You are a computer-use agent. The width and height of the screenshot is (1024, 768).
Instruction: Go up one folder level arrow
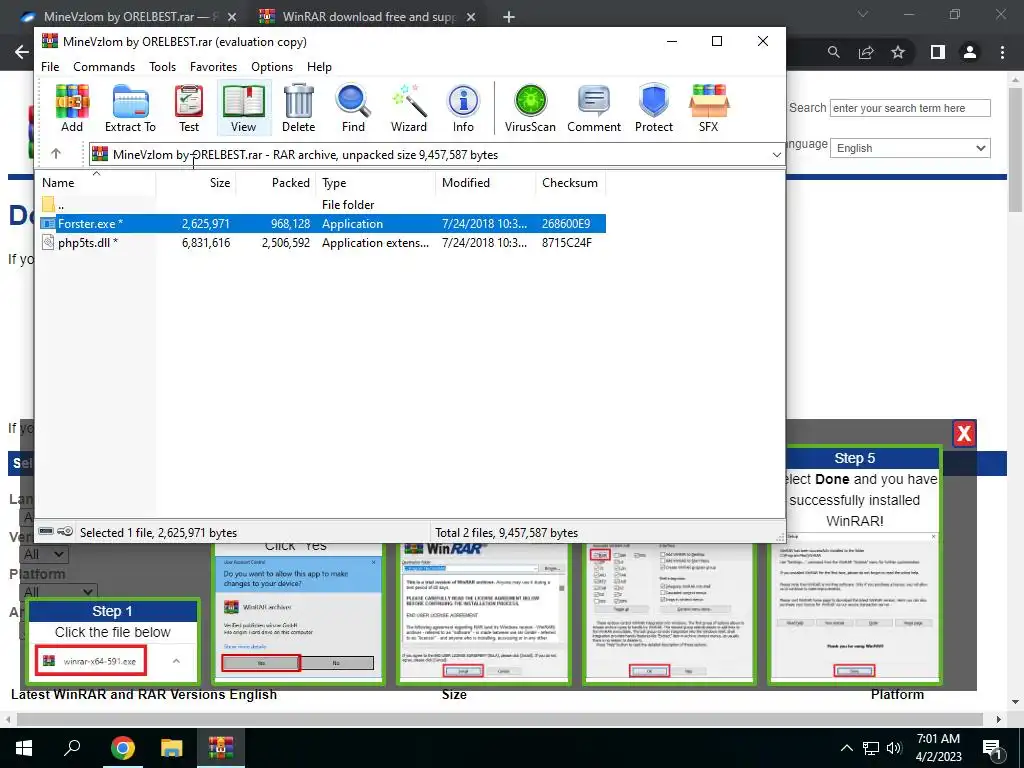click(x=56, y=154)
